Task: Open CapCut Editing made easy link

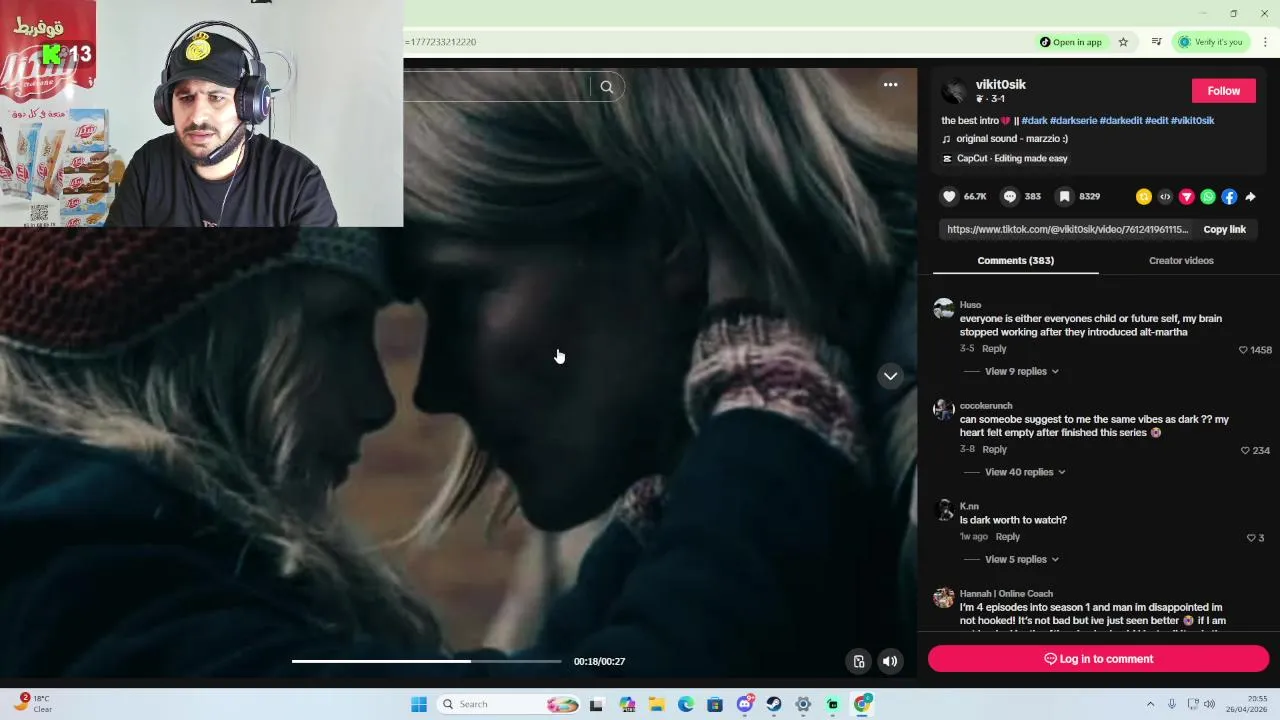Action: click(x=1012, y=159)
